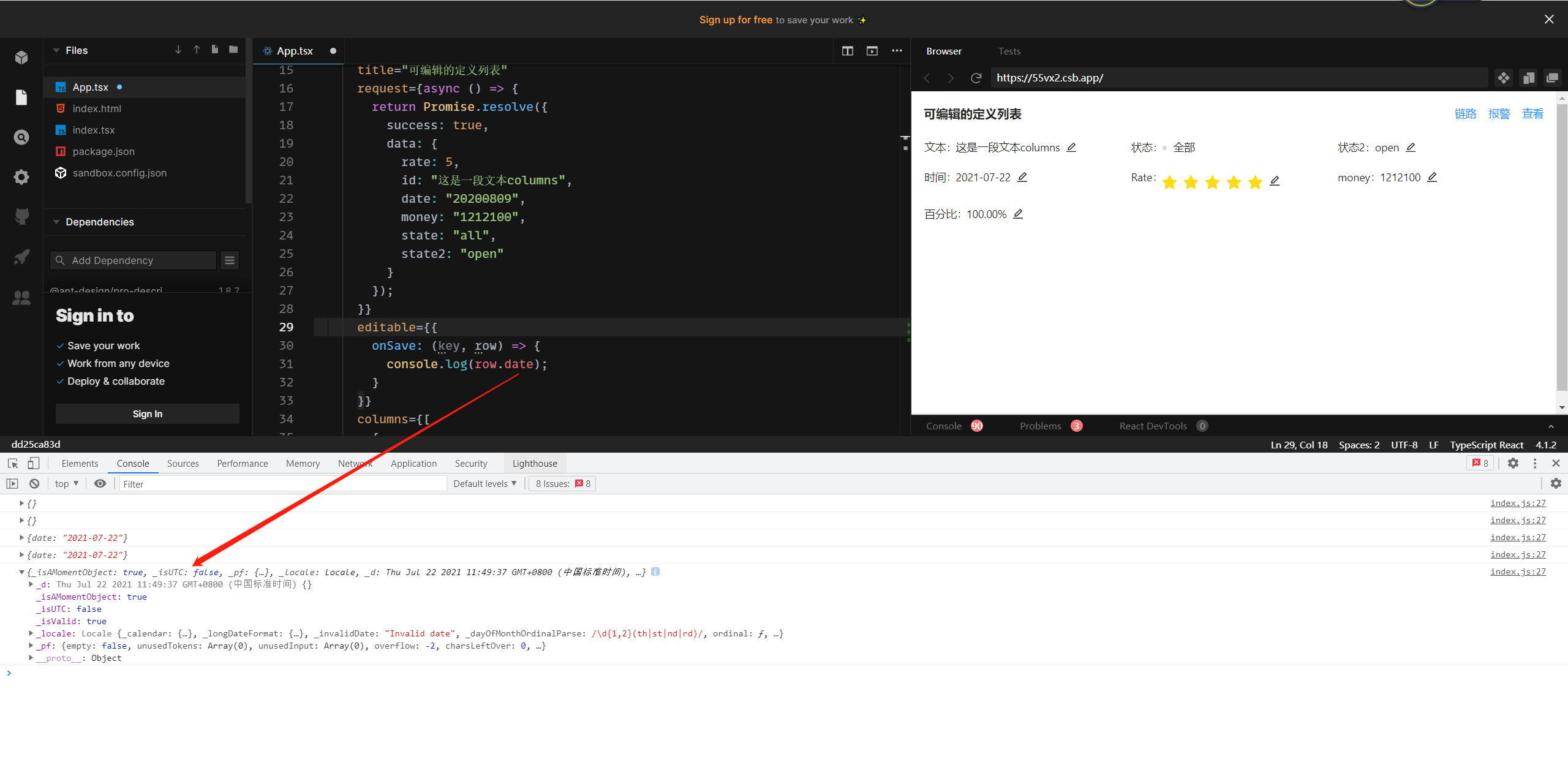Collapse the Dependencies section

(56, 222)
